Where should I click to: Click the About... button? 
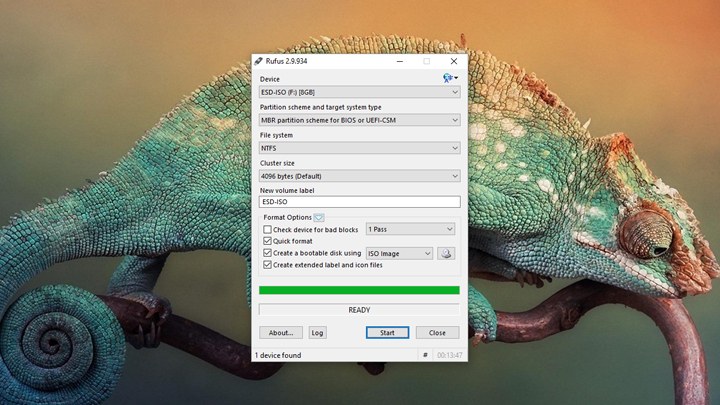click(281, 332)
